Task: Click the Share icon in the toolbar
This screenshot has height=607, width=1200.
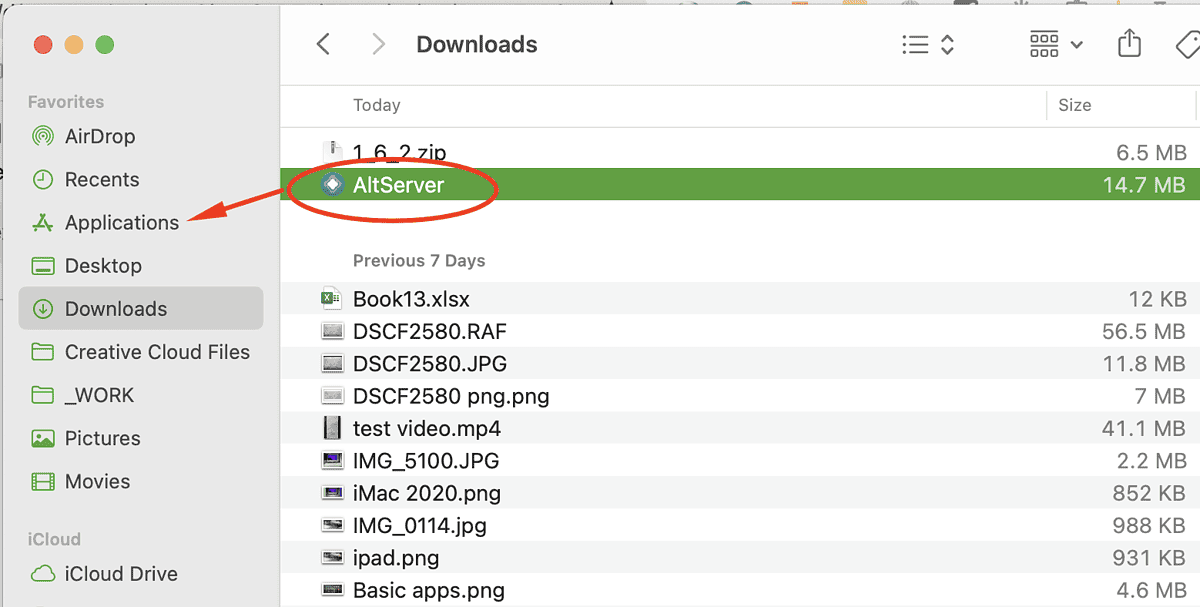Action: click(1129, 44)
